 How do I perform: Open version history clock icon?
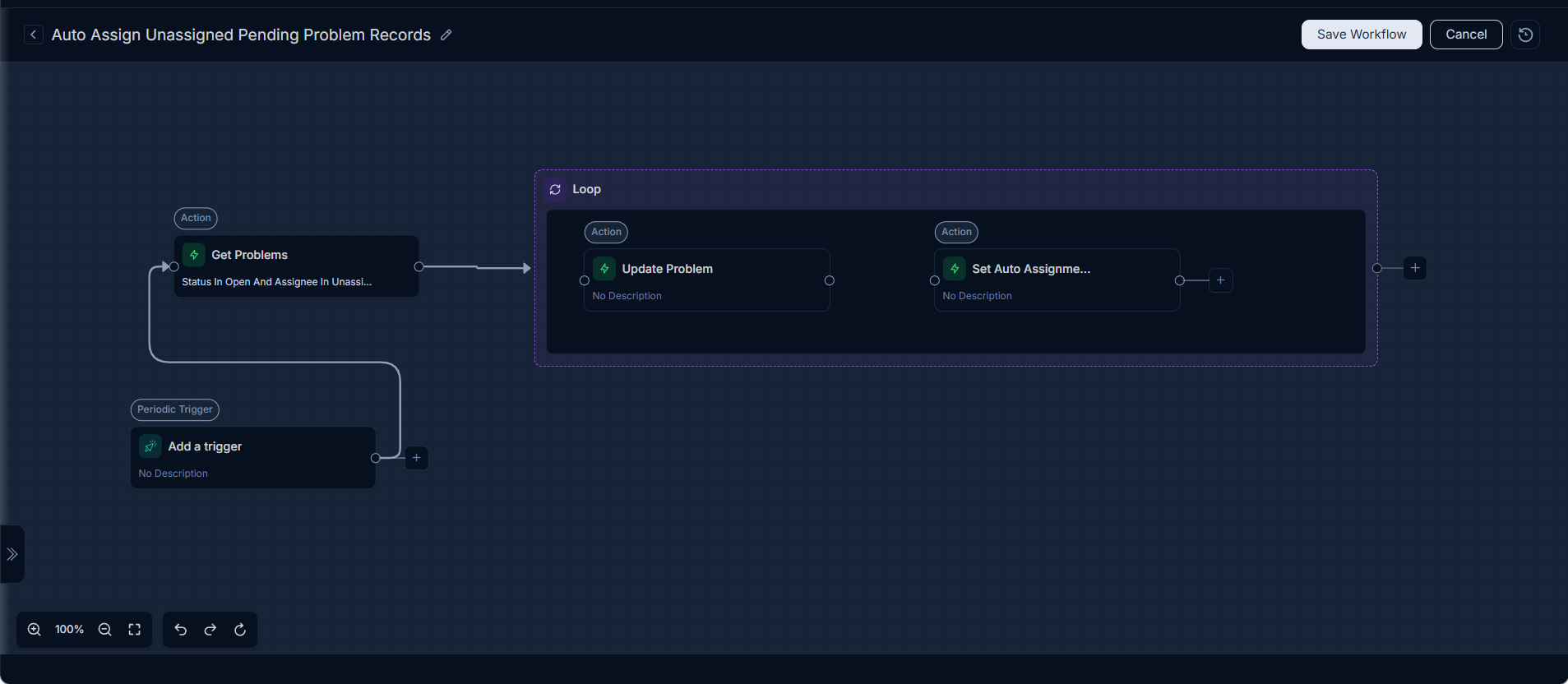pos(1525,35)
